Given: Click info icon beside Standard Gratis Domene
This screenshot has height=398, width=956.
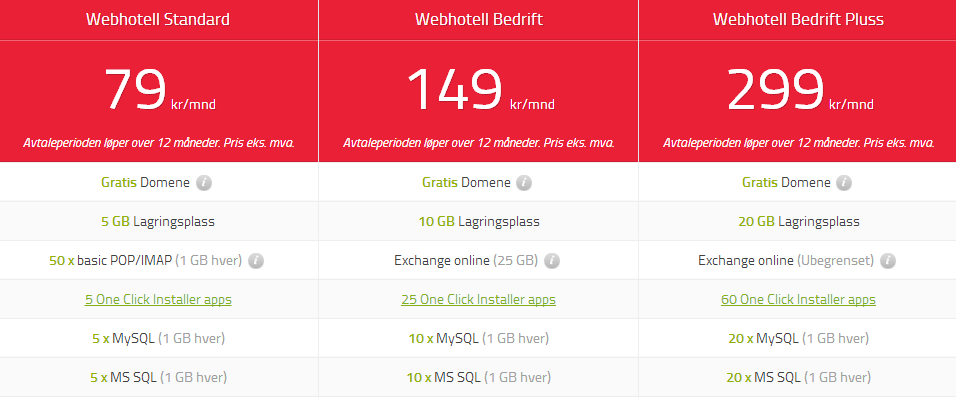Looking at the screenshot, I should tap(204, 183).
